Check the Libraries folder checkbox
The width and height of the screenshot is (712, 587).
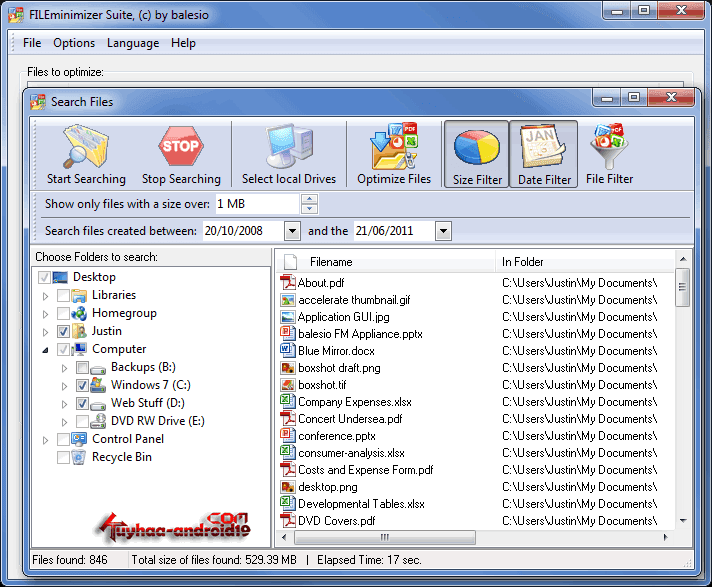(x=63, y=296)
